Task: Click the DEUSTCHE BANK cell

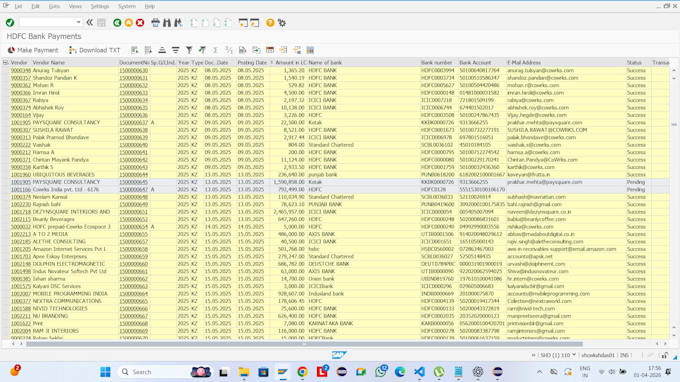Action: [x=329, y=264]
